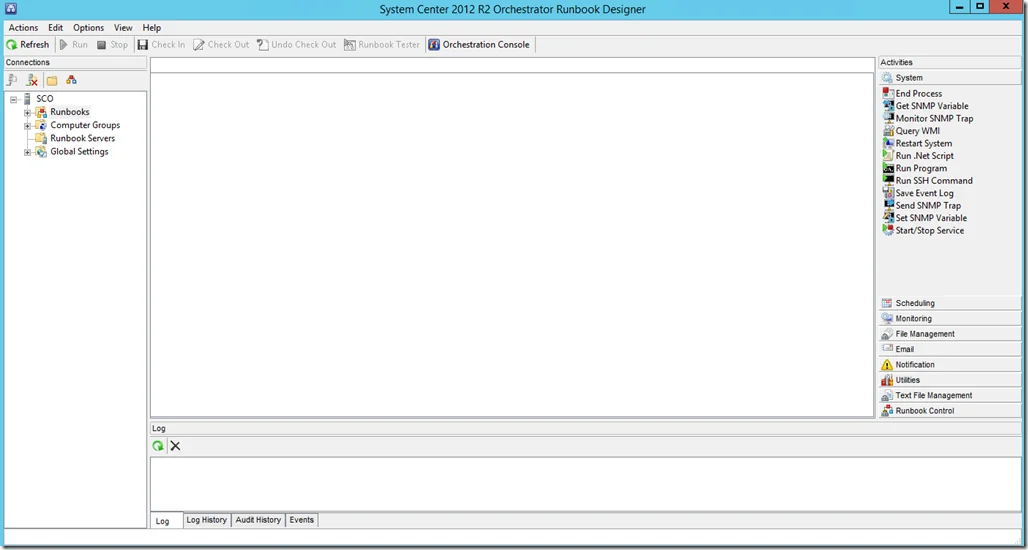Switch to the Log History tab
This screenshot has height=550, width=1028.
click(207, 520)
